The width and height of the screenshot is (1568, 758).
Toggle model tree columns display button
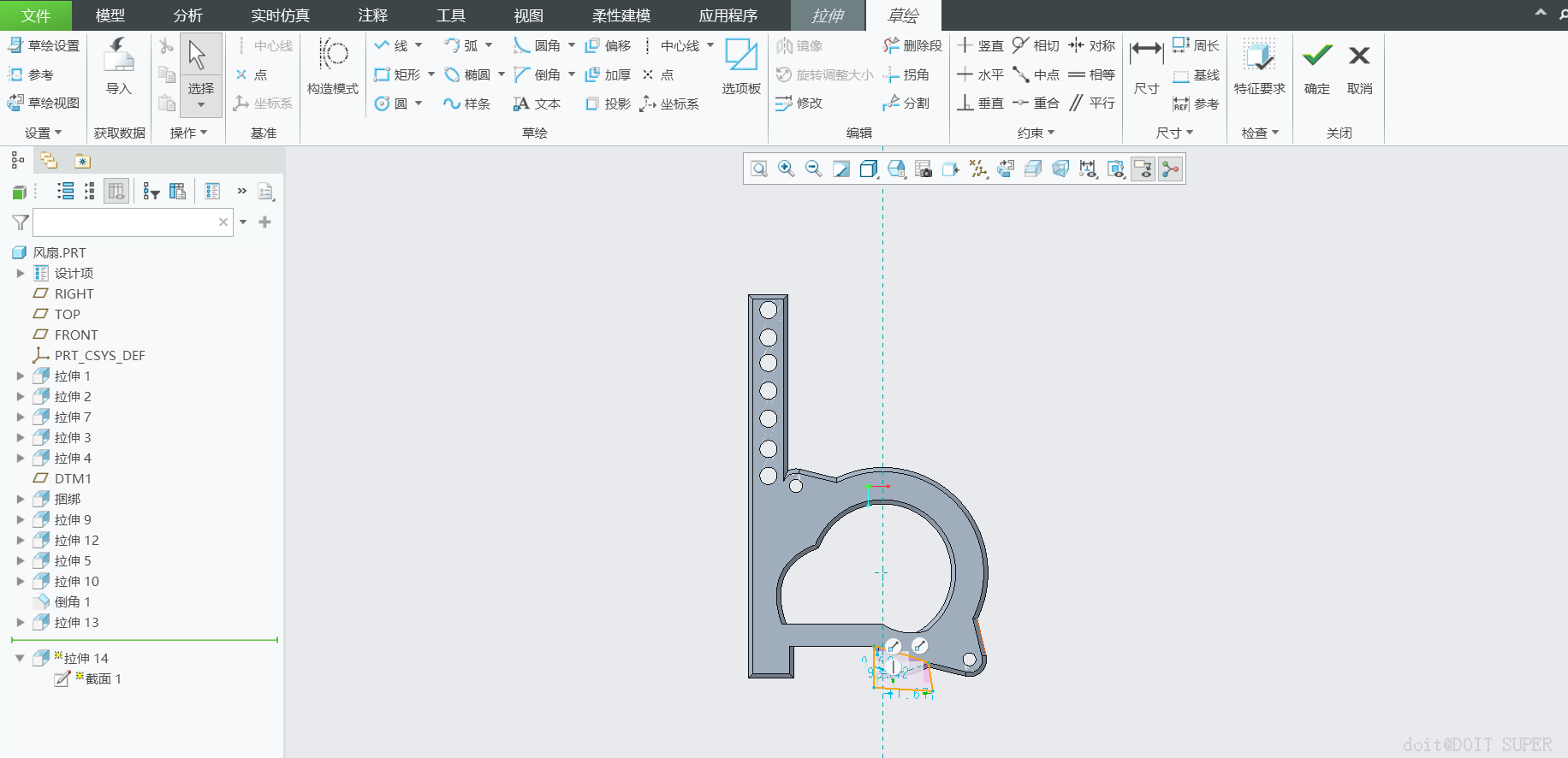116,191
